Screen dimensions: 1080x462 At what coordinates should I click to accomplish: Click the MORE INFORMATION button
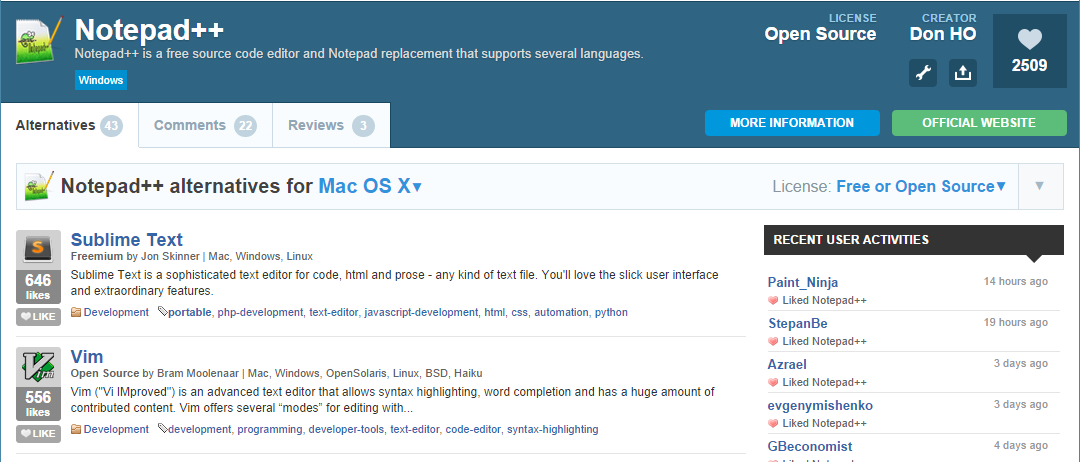point(791,123)
